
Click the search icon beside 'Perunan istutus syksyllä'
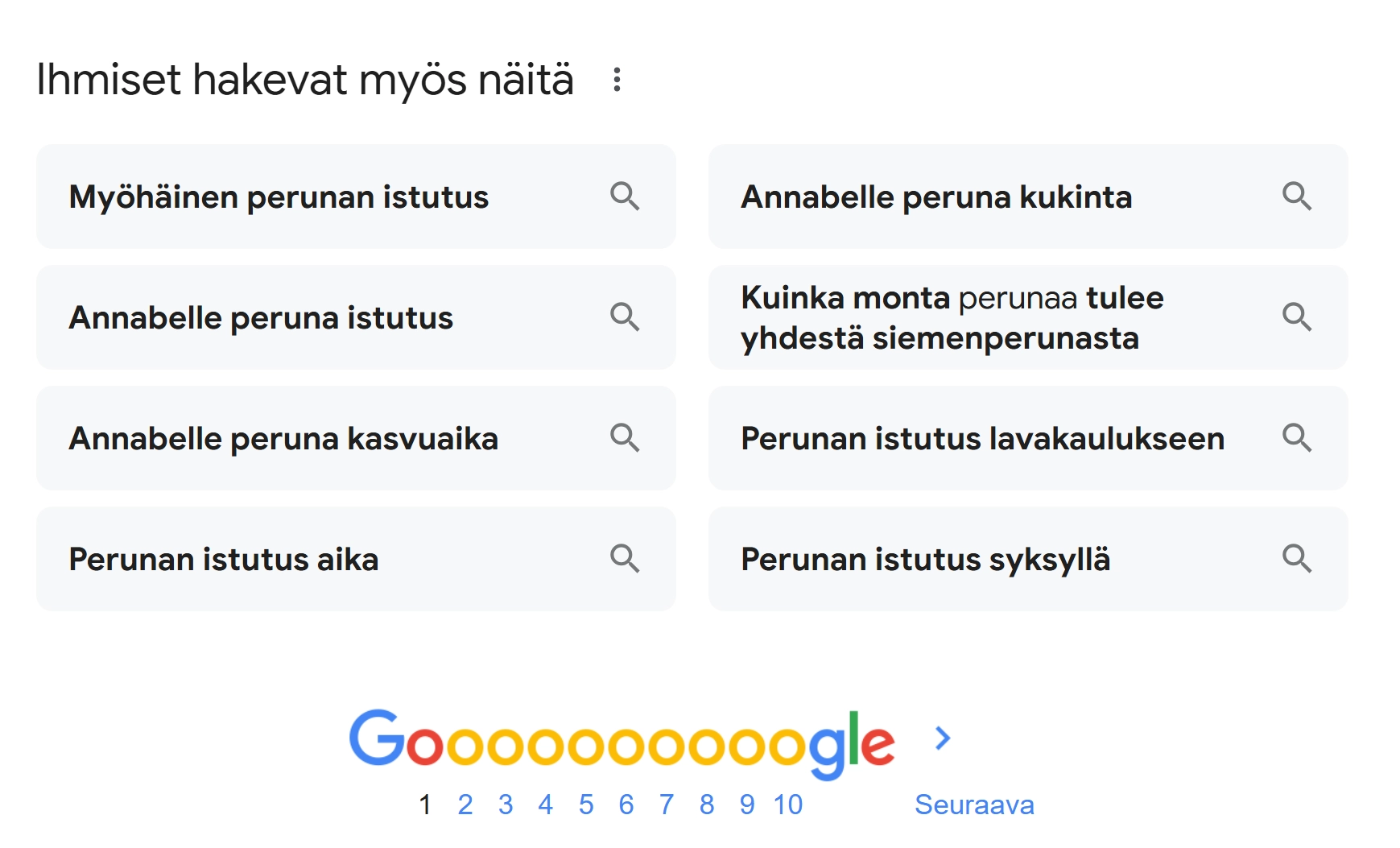(x=1299, y=559)
